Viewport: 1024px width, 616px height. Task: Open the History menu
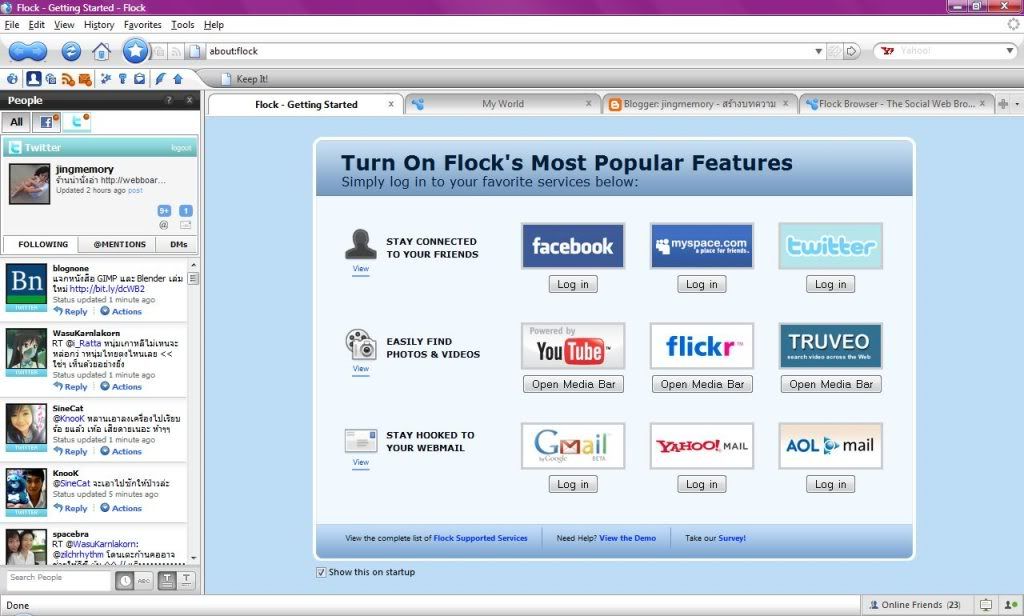99,25
